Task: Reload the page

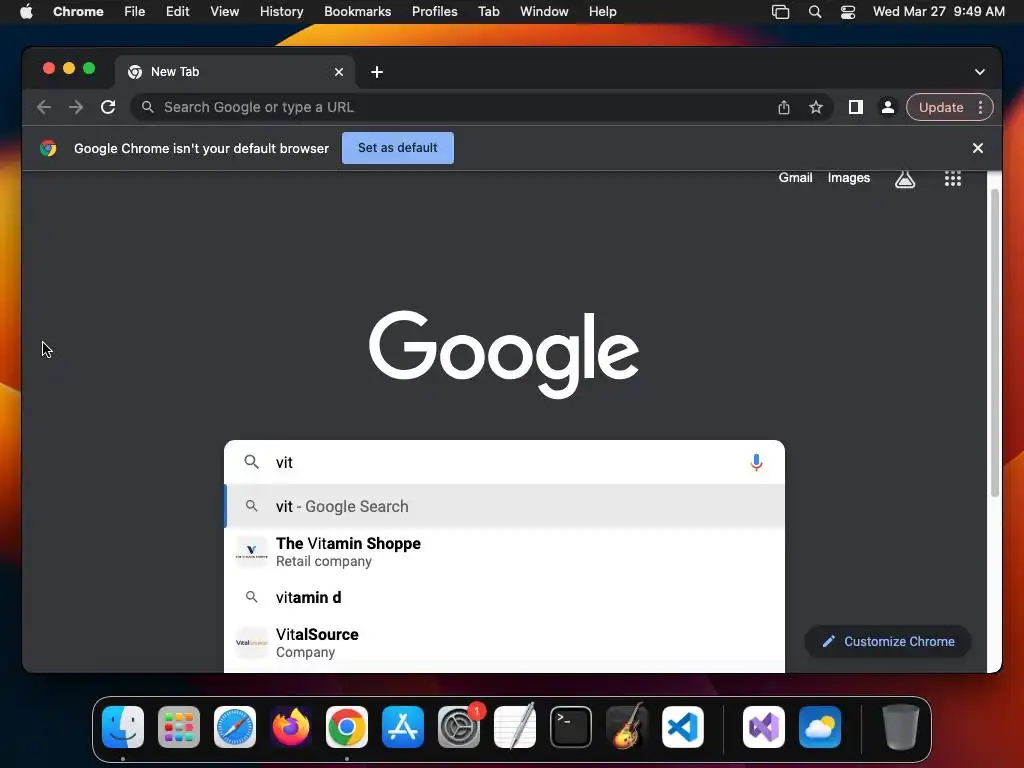Action: (x=108, y=107)
